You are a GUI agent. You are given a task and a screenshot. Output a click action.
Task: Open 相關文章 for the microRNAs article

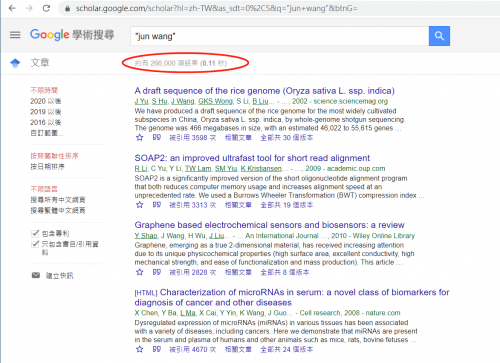pyautogui.click(x=238, y=349)
